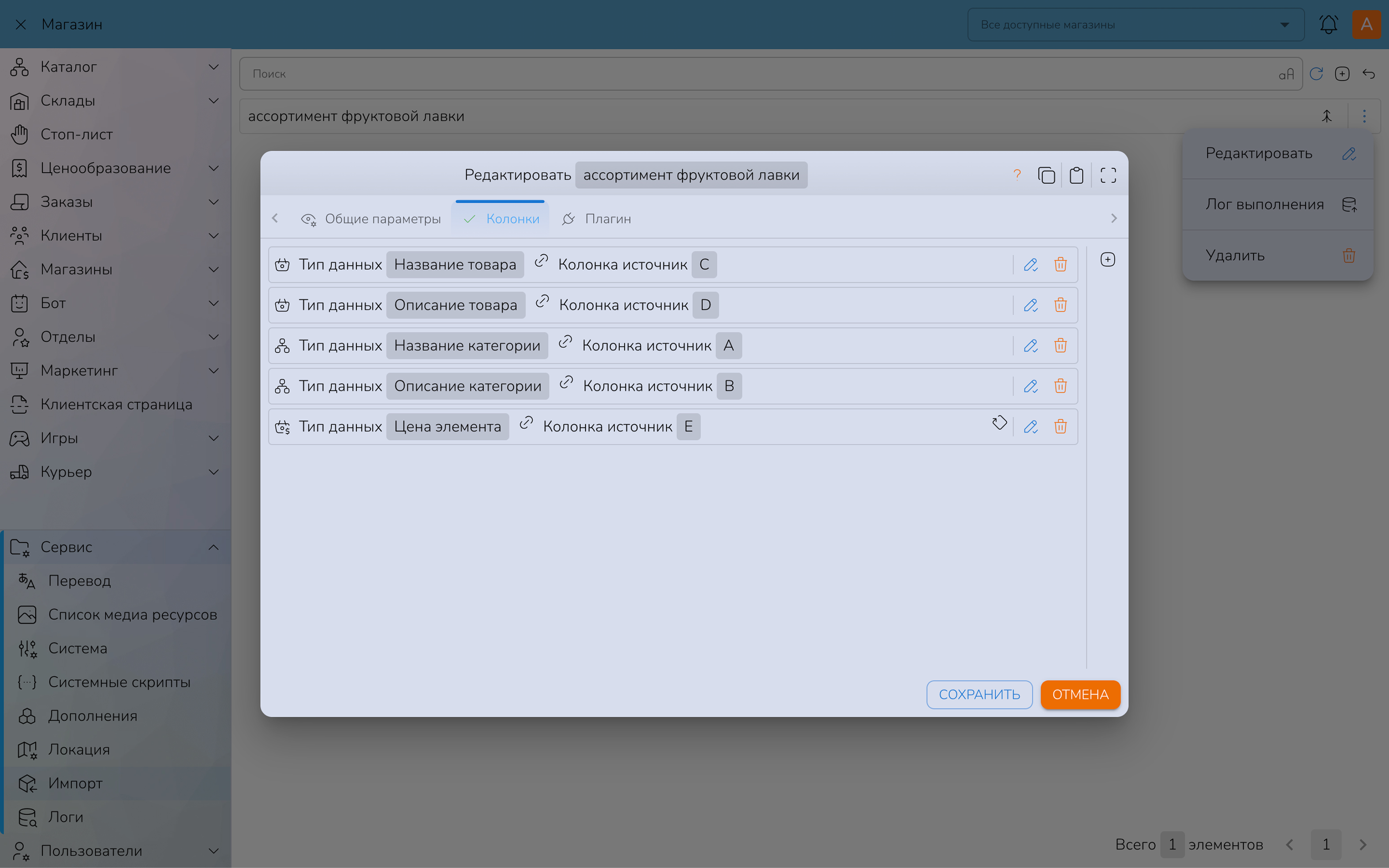Click the upload arrow on ассортимент row
Screen dimensions: 1389x868
point(1326,116)
